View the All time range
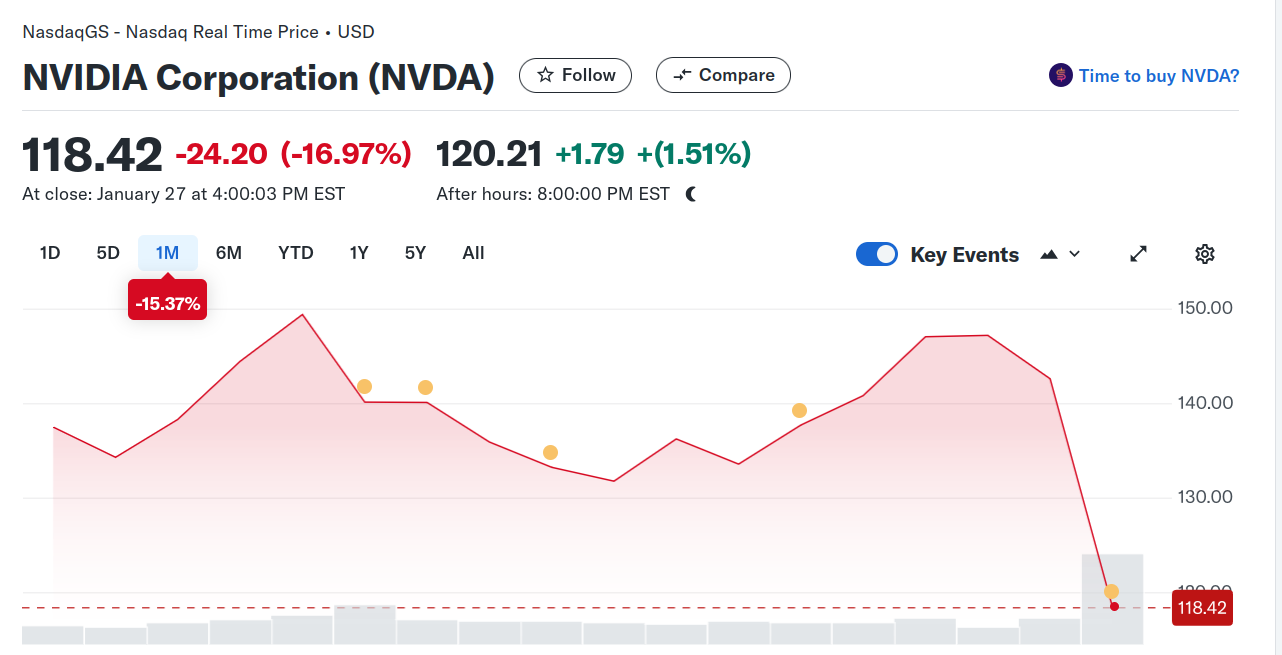Viewport: 1282px width, 655px height. click(474, 253)
